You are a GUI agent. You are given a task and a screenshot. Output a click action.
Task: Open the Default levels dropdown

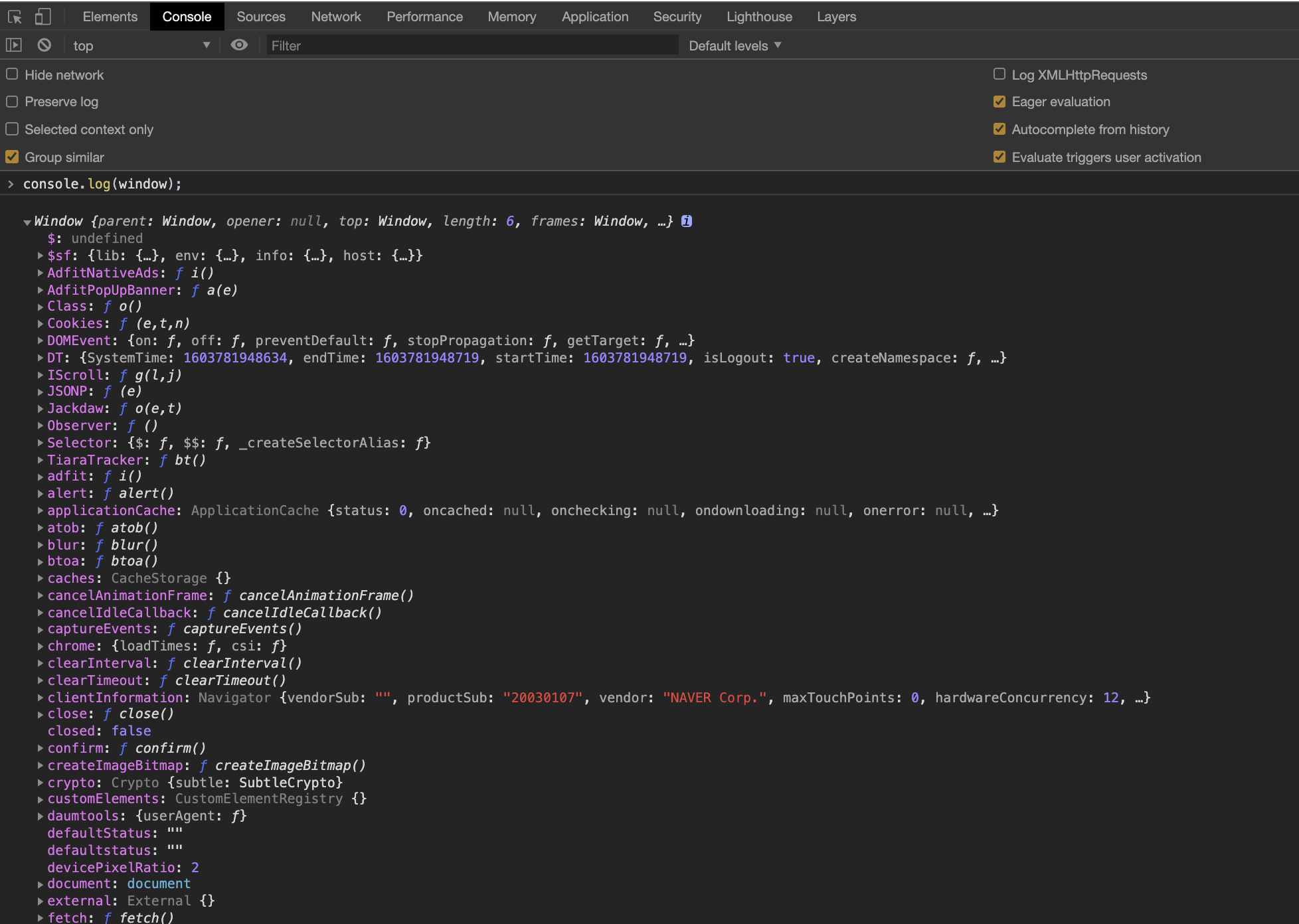[x=735, y=45]
